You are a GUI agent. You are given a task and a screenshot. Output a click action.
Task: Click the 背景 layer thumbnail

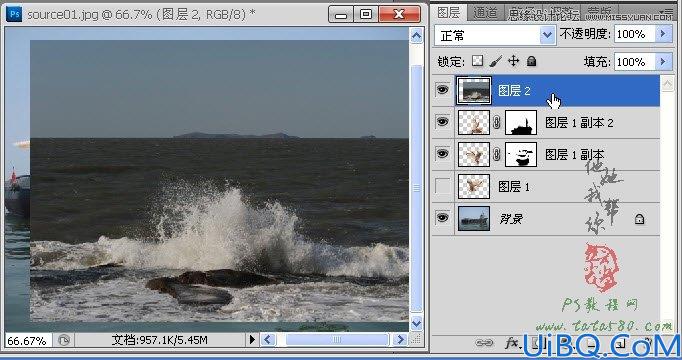point(474,218)
